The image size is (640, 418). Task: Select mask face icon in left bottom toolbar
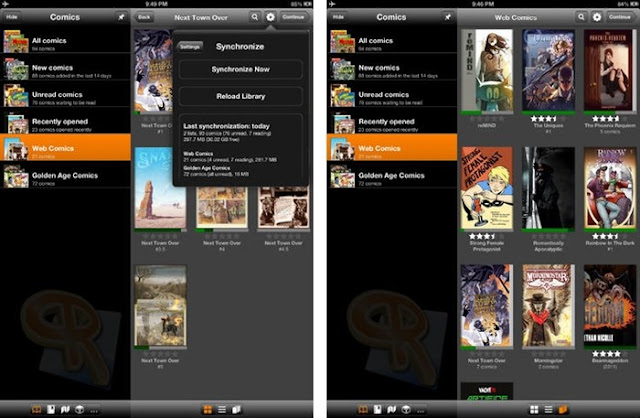coord(80,409)
